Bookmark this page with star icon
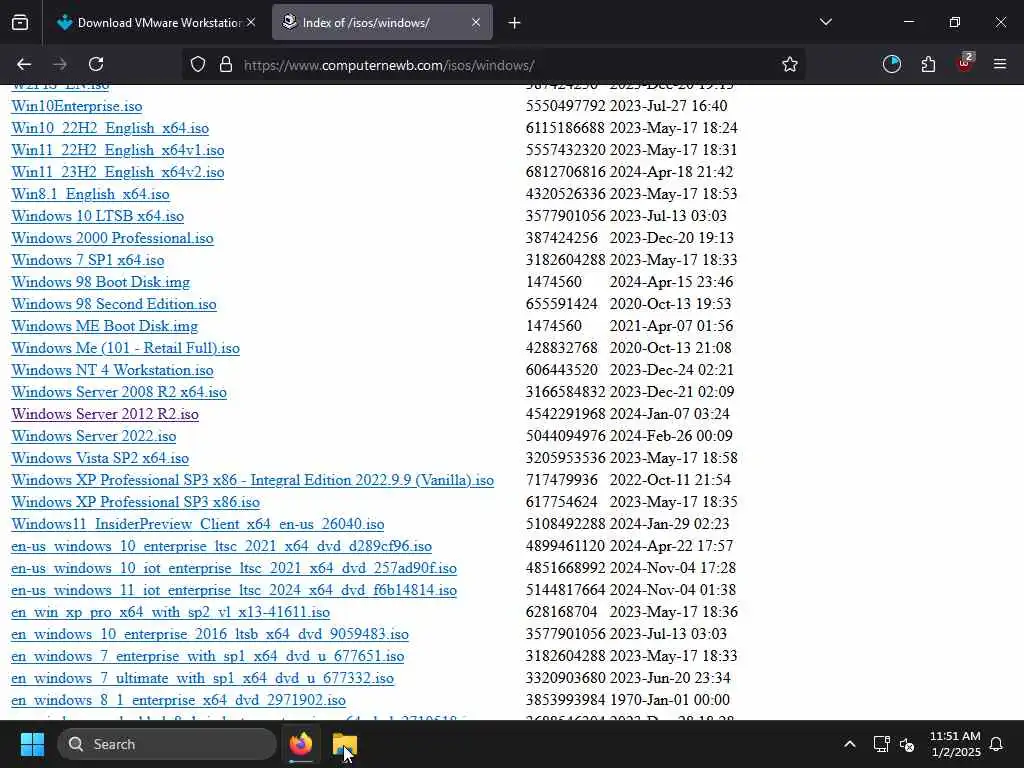Screen dimensions: 1024x768 coord(790,65)
